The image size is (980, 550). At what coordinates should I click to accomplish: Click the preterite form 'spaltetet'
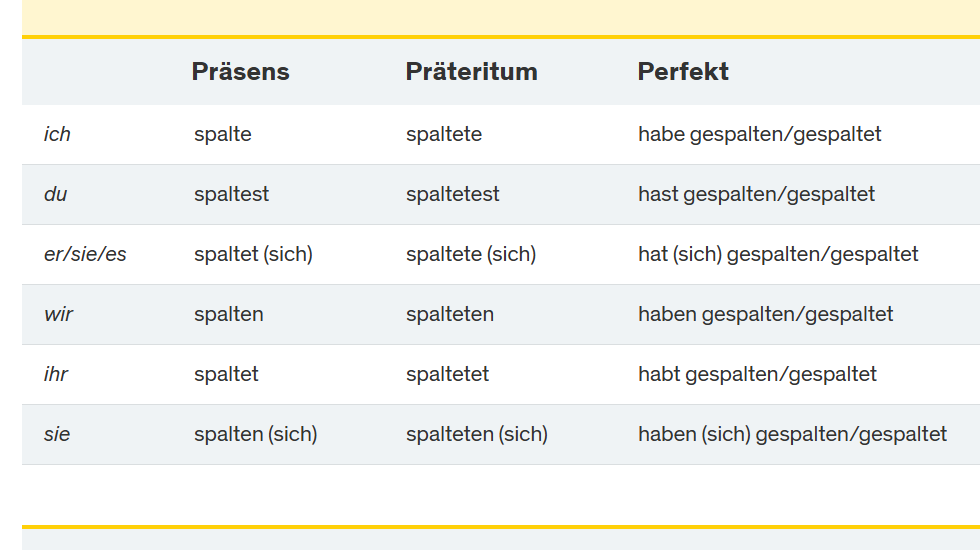point(447,374)
